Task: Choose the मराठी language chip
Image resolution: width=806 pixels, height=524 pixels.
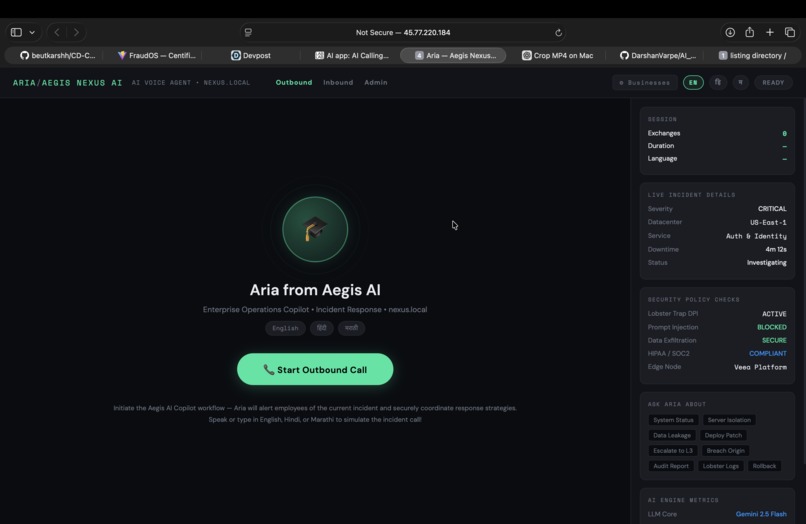Action: pos(351,328)
